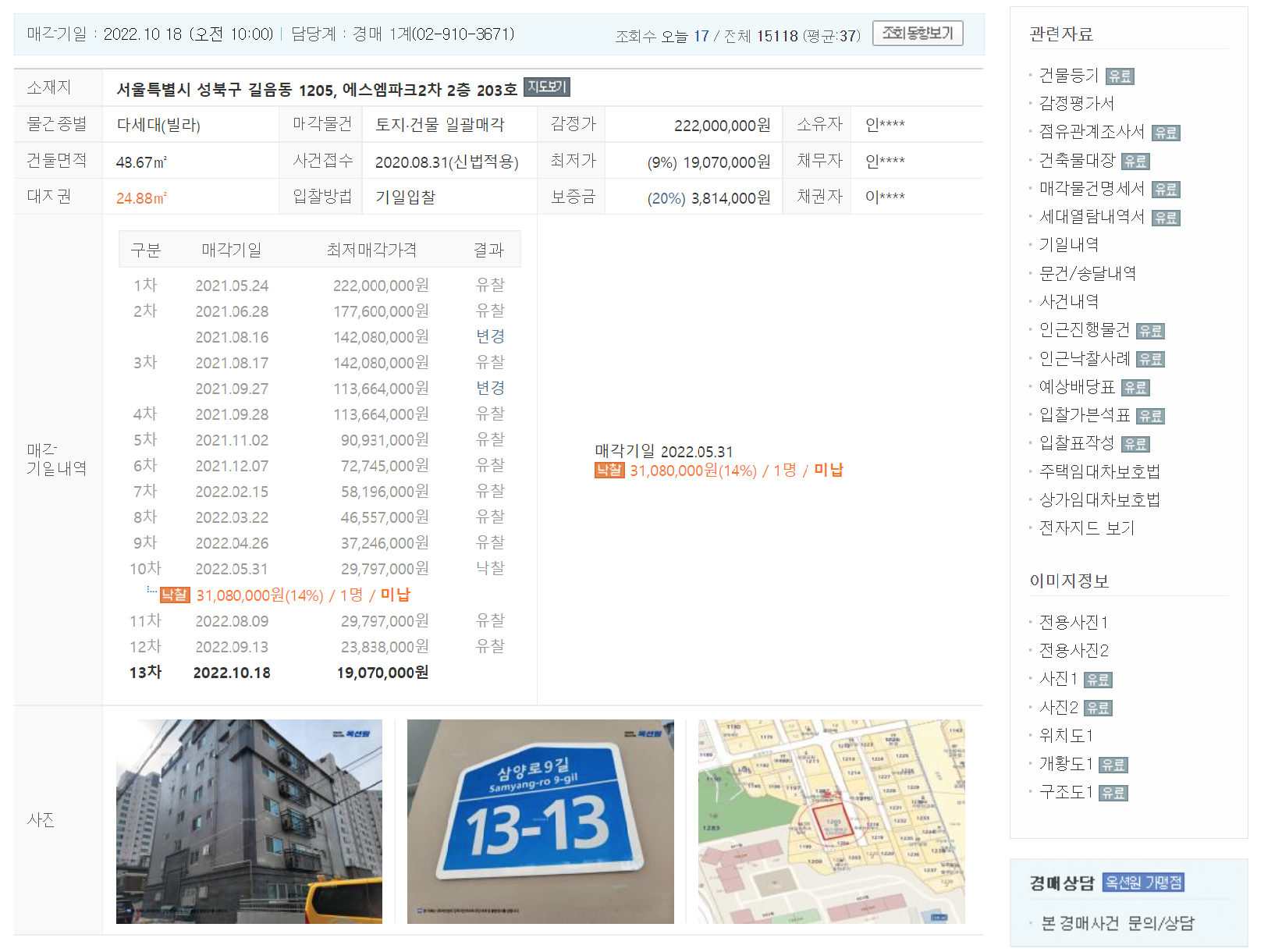Open the 지도보기 button next to the address
Screen dimensions: 1282x952
click(549, 87)
